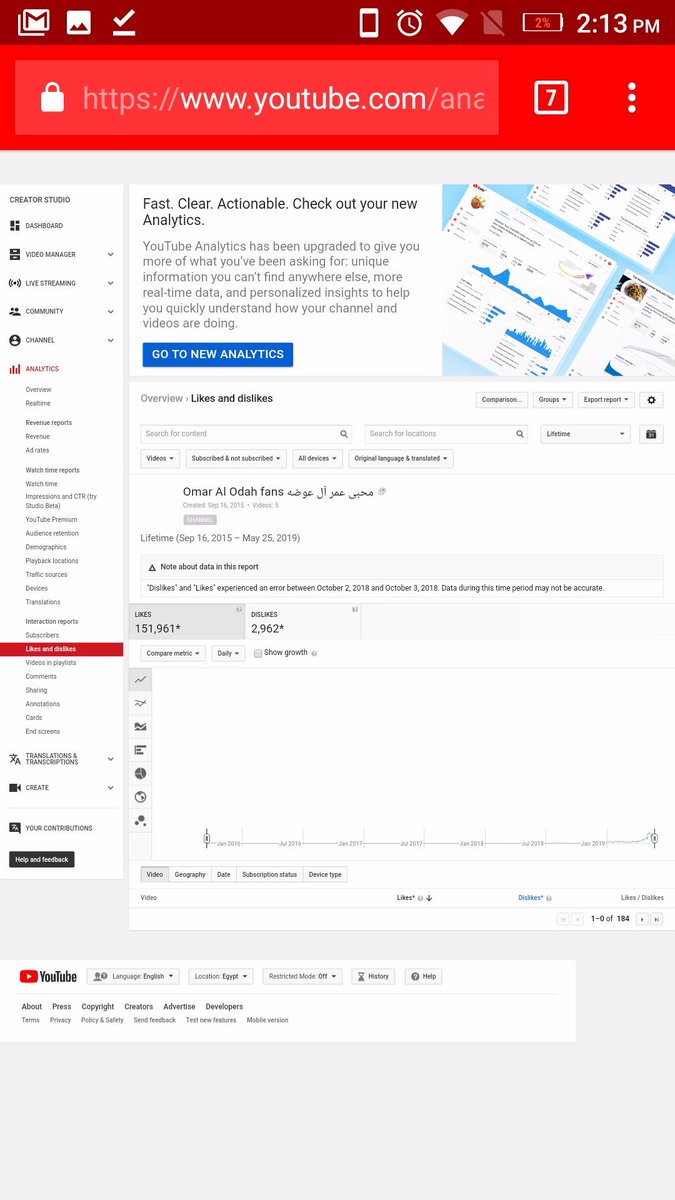Expand the Channel section chevron
Screen dimensions: 675x1200
point(110,340)
